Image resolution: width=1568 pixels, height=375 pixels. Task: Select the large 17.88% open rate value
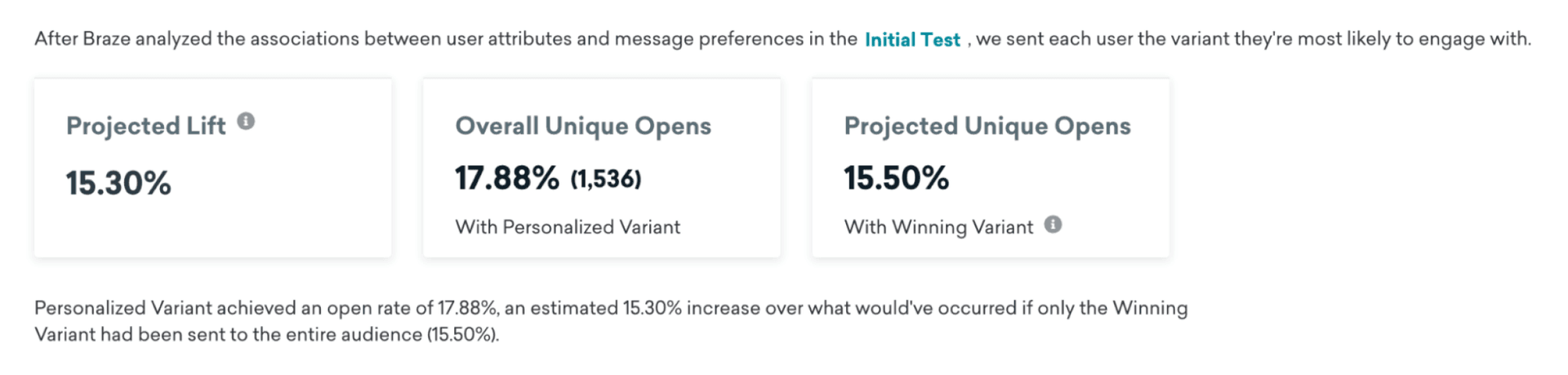point(507,178)
